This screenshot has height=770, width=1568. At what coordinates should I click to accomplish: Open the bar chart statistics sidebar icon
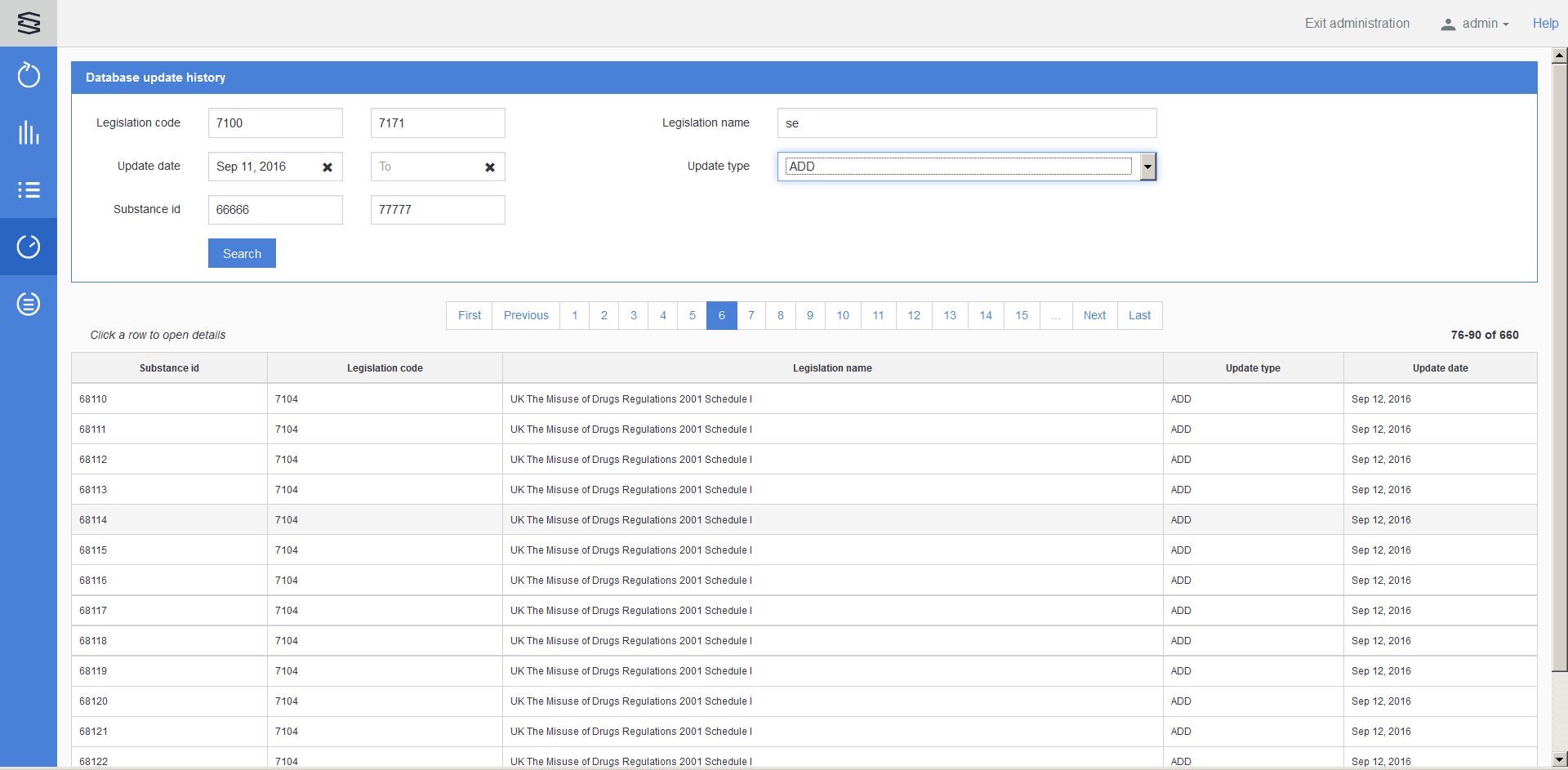click(29, 133)
